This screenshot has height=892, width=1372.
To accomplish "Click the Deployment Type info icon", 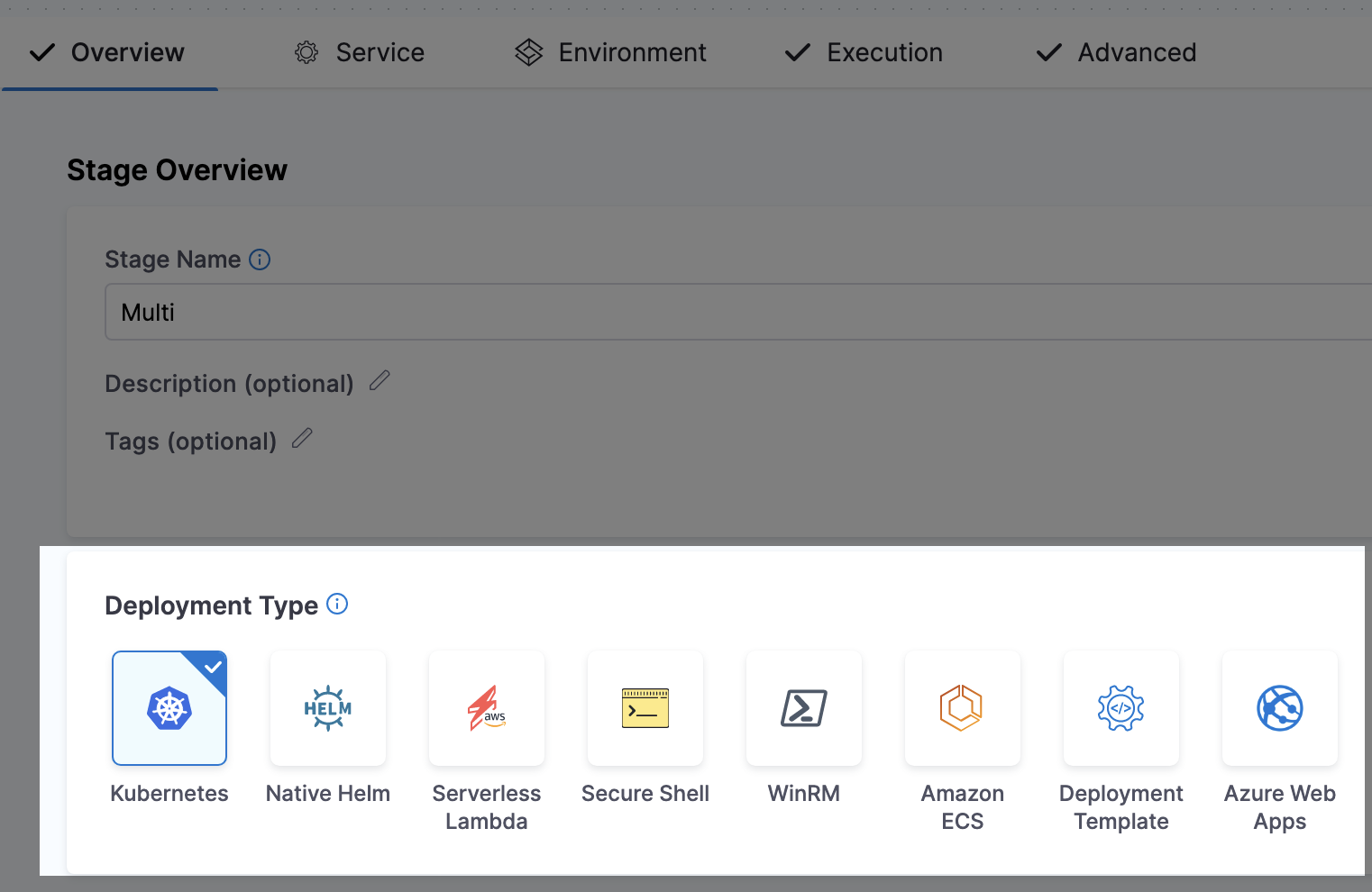I will [x=337, y=604].
